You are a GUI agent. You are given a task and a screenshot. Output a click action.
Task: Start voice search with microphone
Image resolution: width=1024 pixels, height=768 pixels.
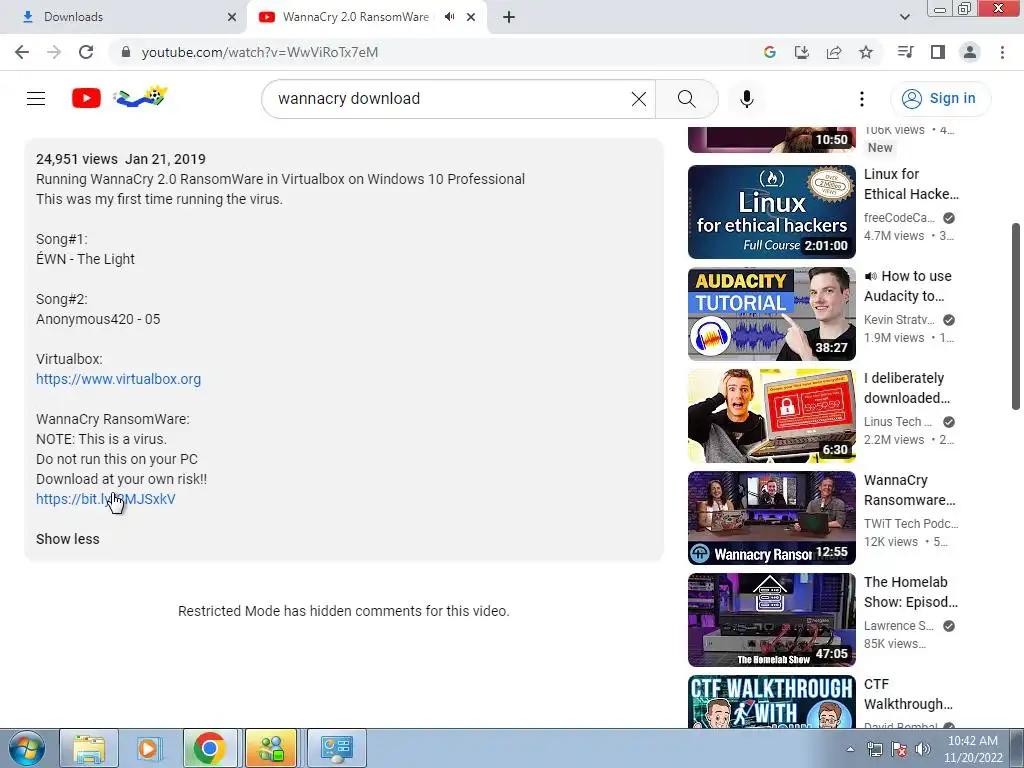[x=747, y=99]
